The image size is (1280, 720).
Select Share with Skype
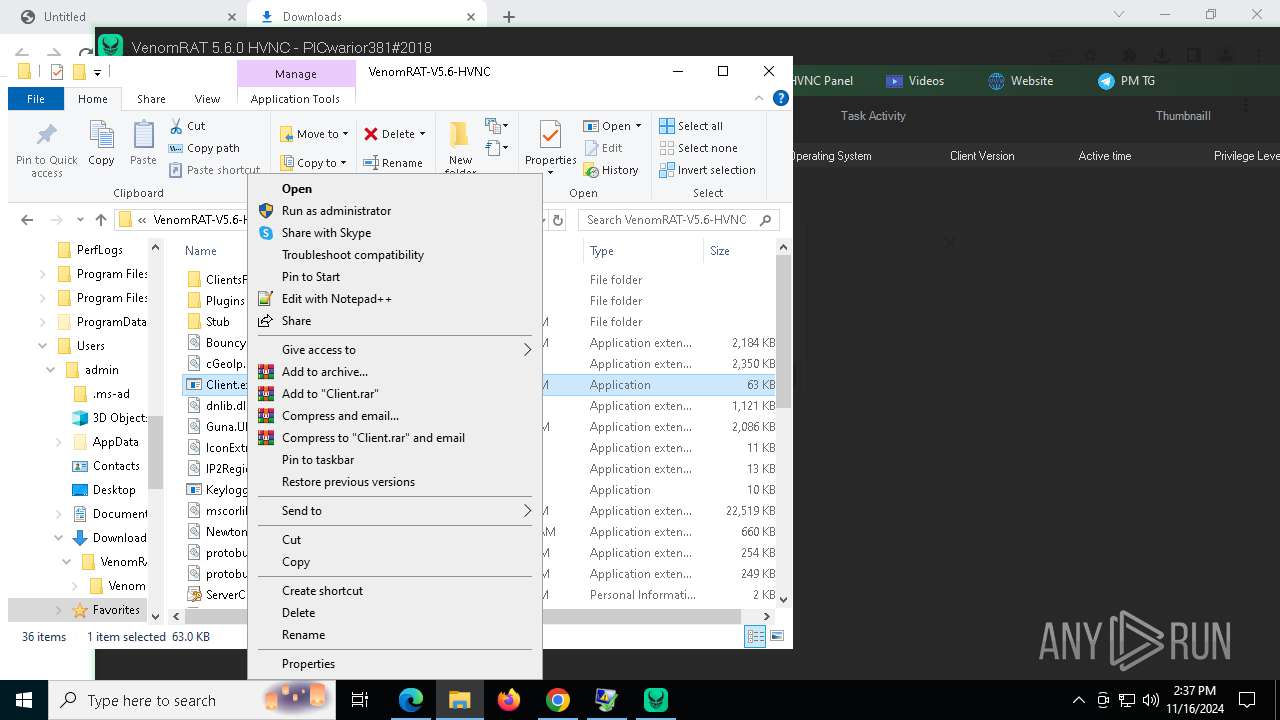point(395,233)
